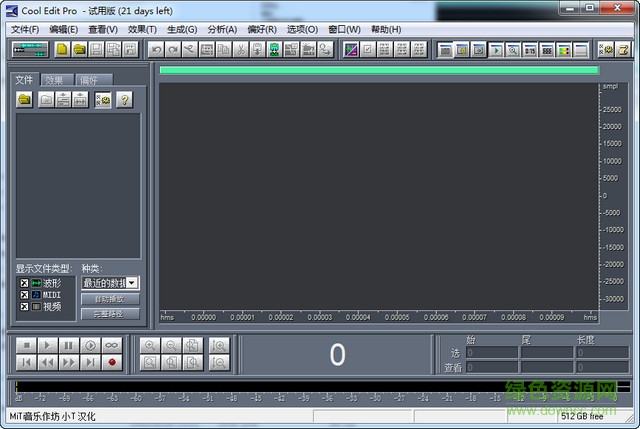The width and height of the screenshot is (640, 429).
Task: Expand the 种类 sort dropdown
Action: [x=132, y=282]
